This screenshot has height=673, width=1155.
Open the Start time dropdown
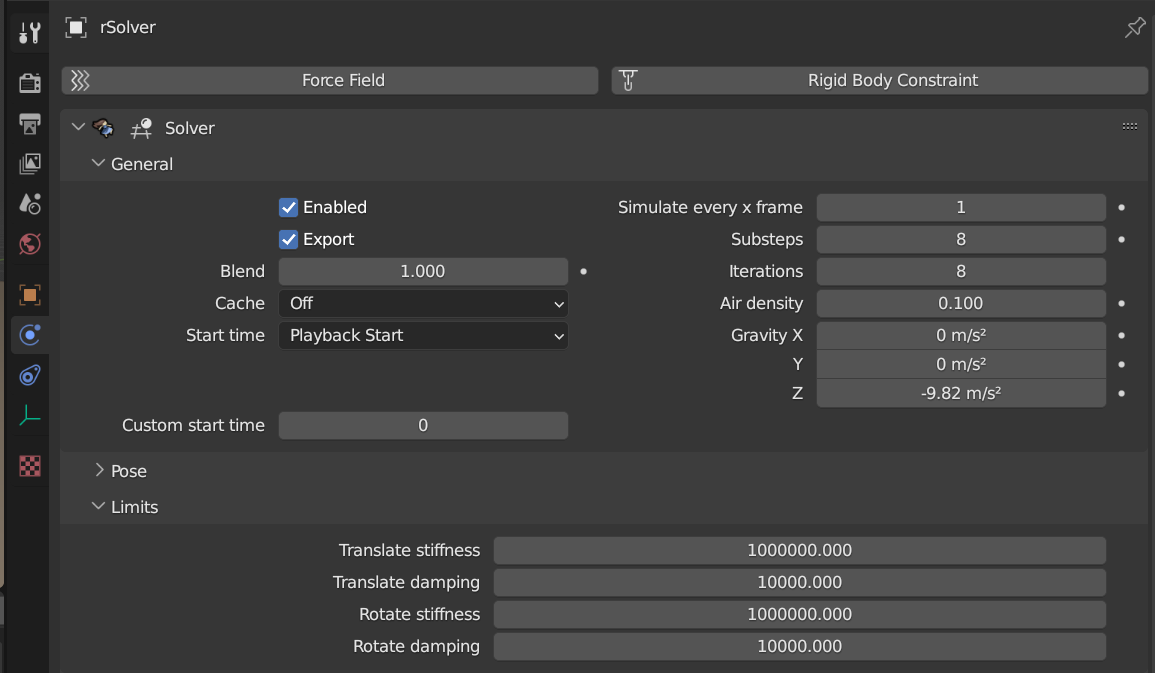[423, 335]
